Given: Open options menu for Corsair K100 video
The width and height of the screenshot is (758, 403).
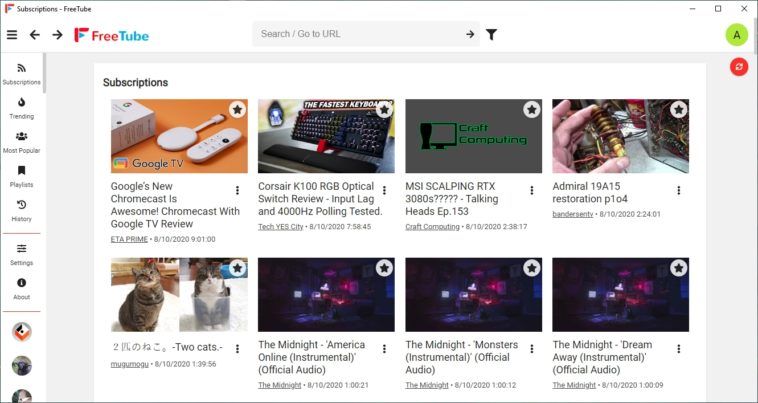Looking at the screenshot, I should coord(384,190).
